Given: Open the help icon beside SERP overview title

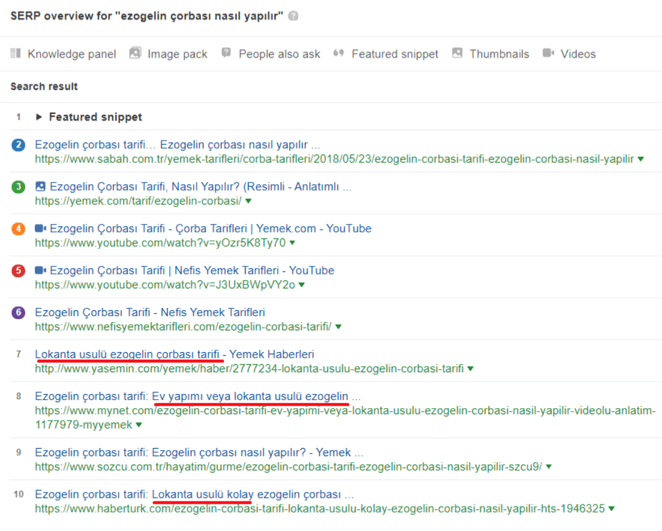Looking at the screenshot, I should click(x=293, y=16).
